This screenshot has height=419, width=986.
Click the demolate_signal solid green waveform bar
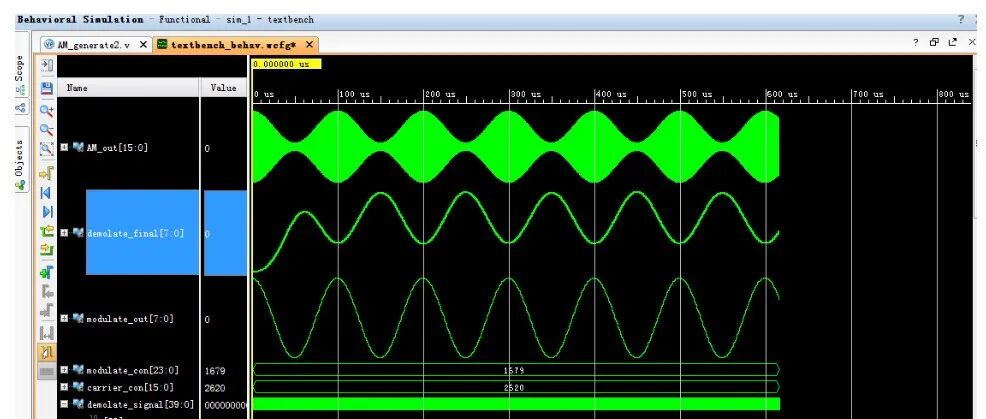516,404
